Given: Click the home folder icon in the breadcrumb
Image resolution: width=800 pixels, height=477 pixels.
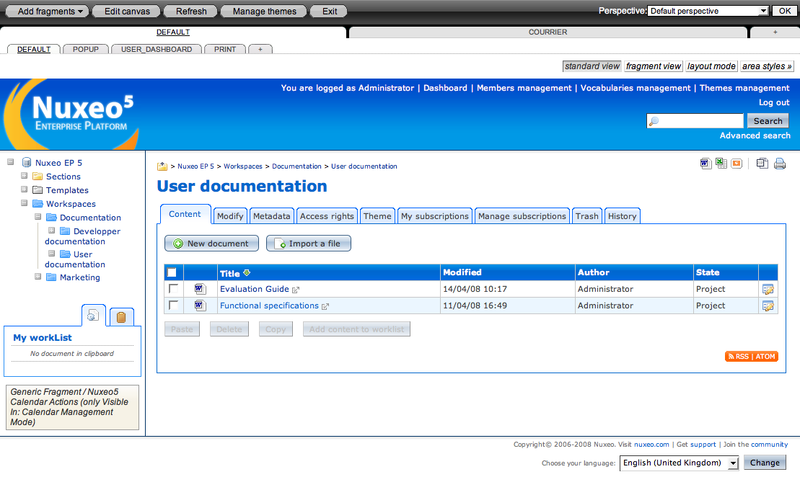Looking at the screenshot, I should click(x=162, y=166).
